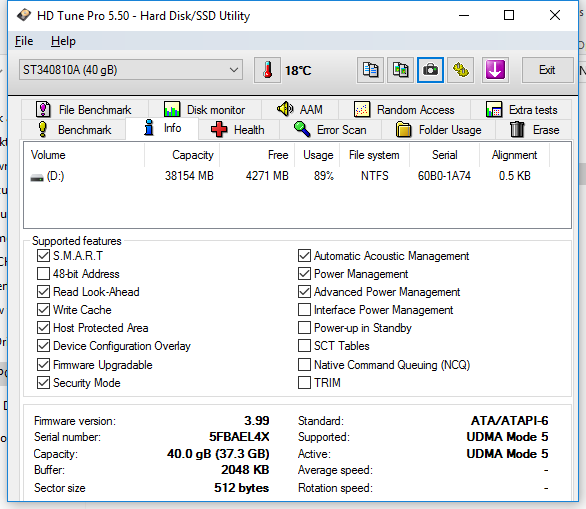Select the 4271 MB free cell
This screenshot has height=509, width=586.
pos(267,176)
